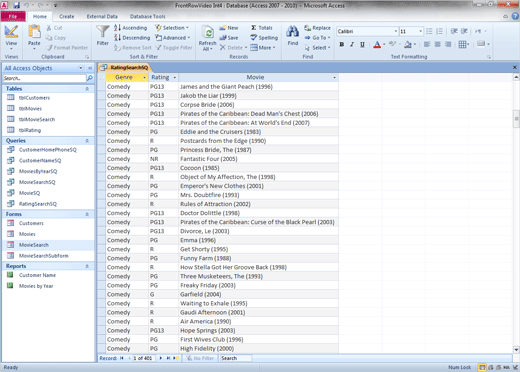Open the background fill color dropdown
This screenshot has width=520, height=372.
point(415,44)
